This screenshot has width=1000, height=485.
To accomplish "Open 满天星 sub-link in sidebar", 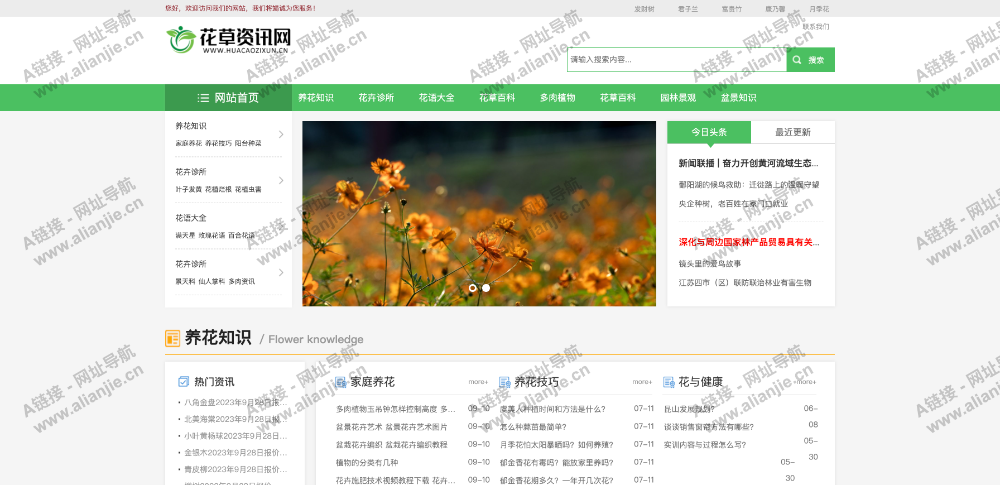I will click(x=185, y=235).
